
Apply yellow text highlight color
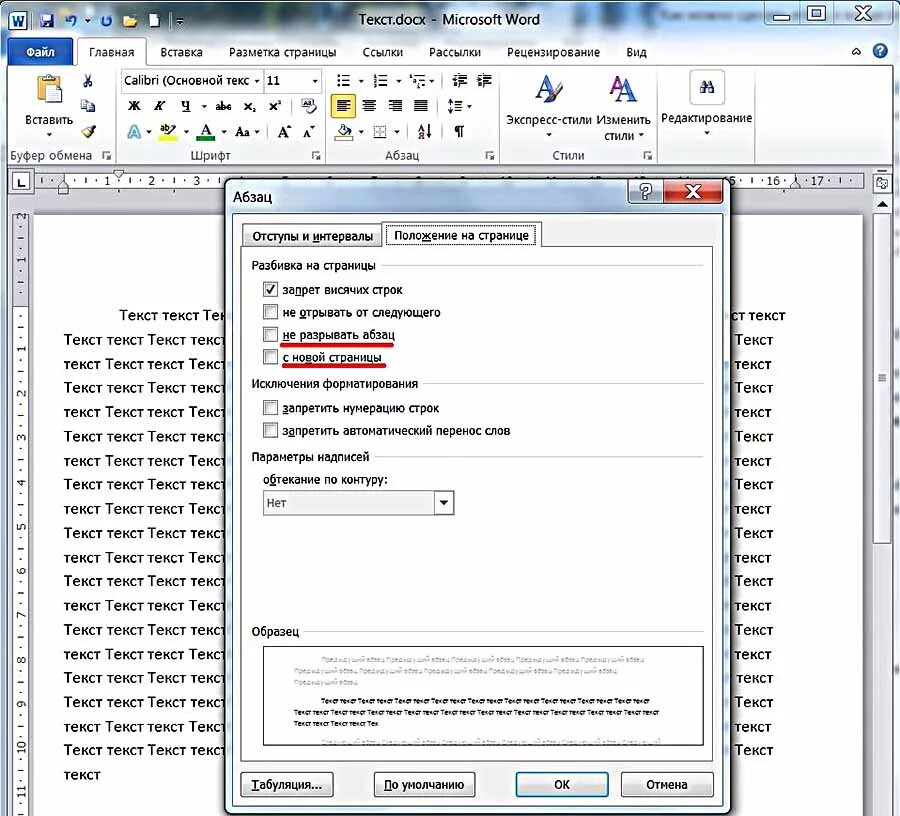[168, 132]
